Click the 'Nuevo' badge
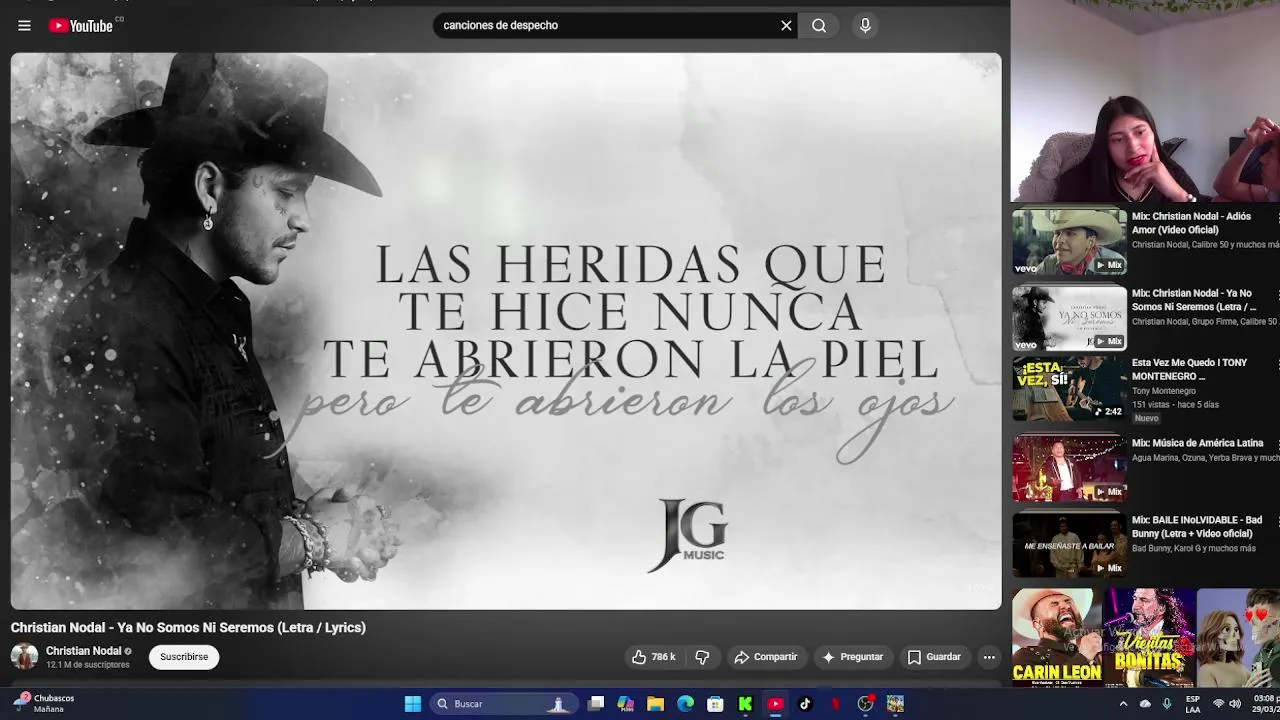 tap(1146, 418)
